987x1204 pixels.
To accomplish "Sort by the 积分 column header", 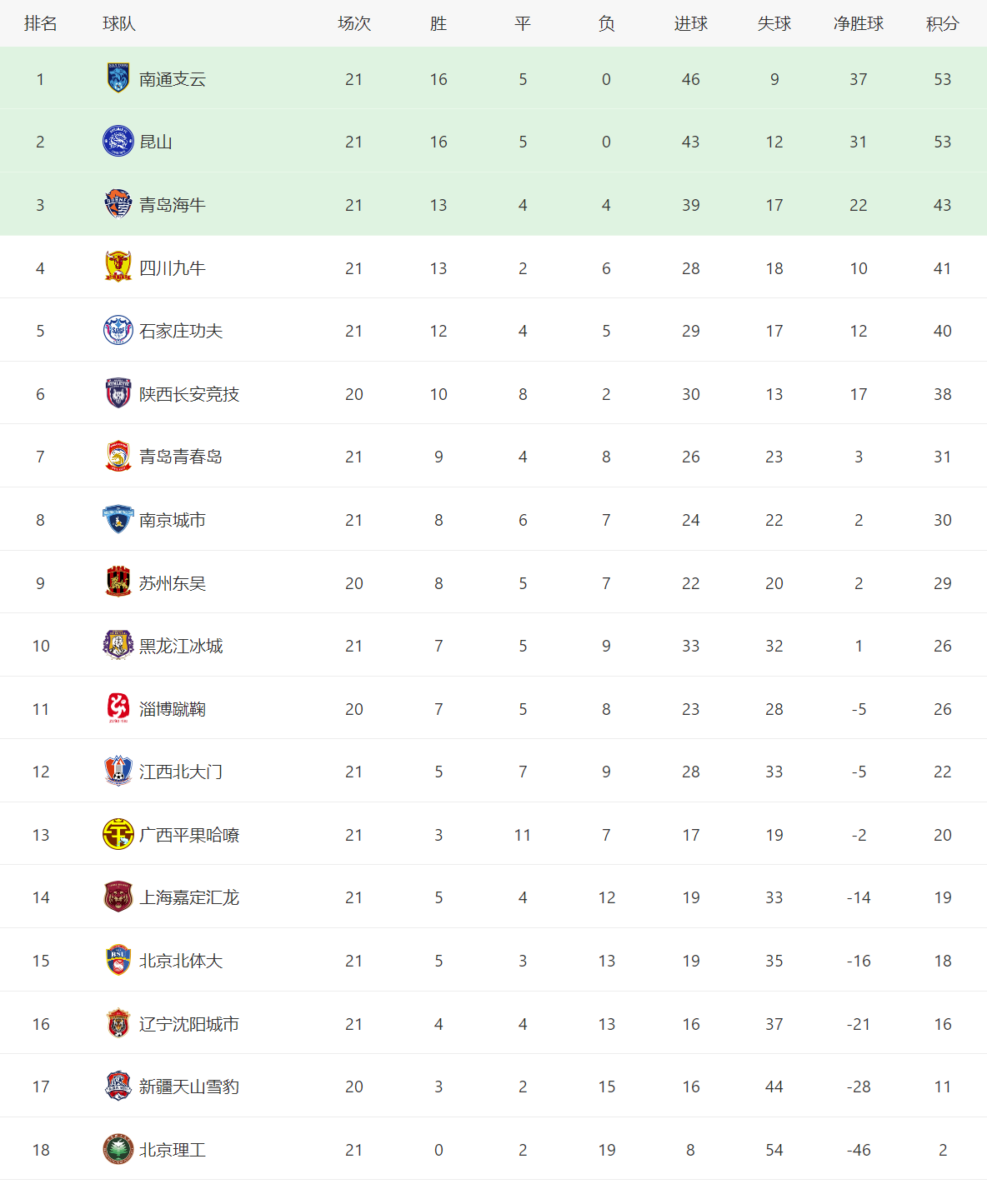I will click(942, 23).
